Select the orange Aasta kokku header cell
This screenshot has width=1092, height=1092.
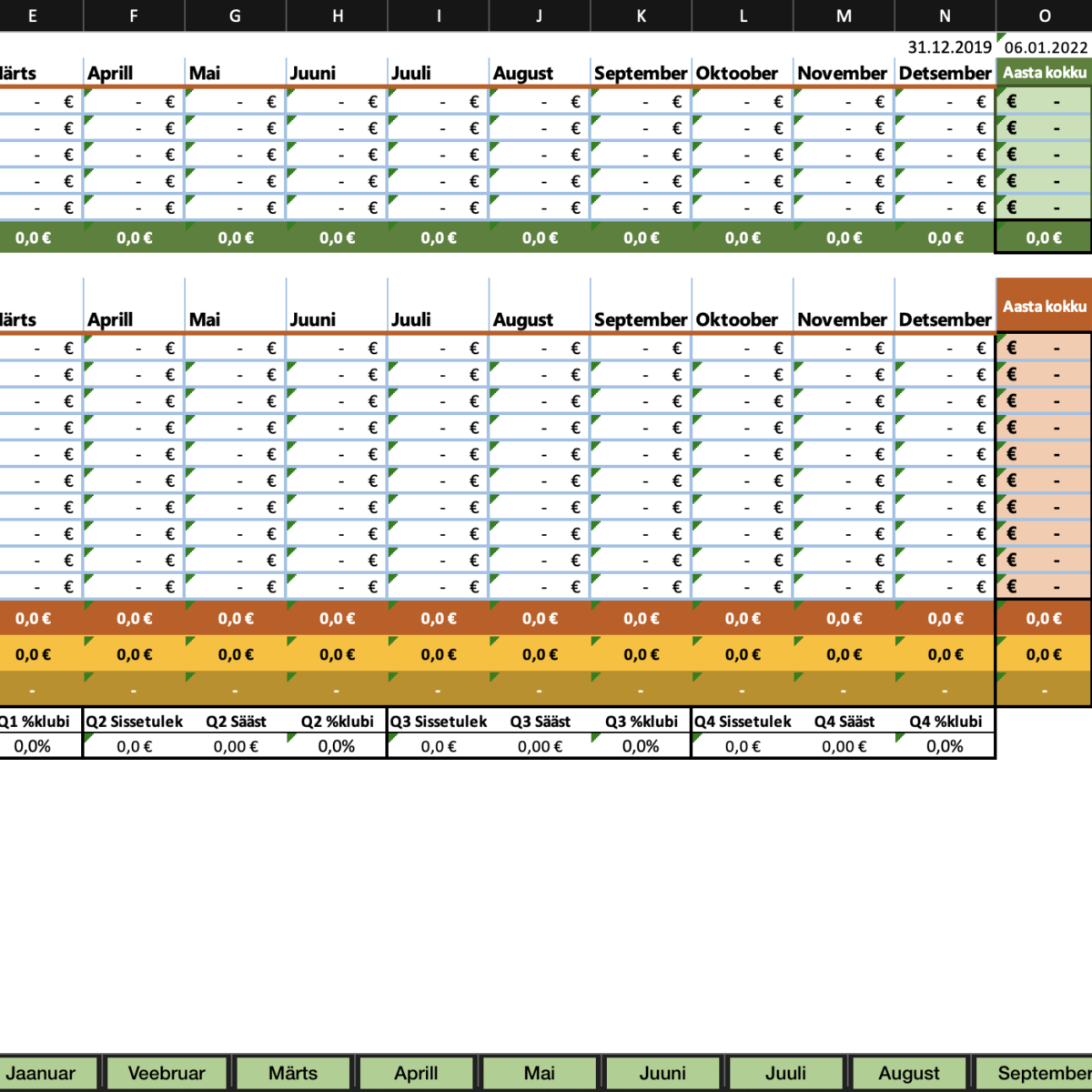(x=1045, y=307)
